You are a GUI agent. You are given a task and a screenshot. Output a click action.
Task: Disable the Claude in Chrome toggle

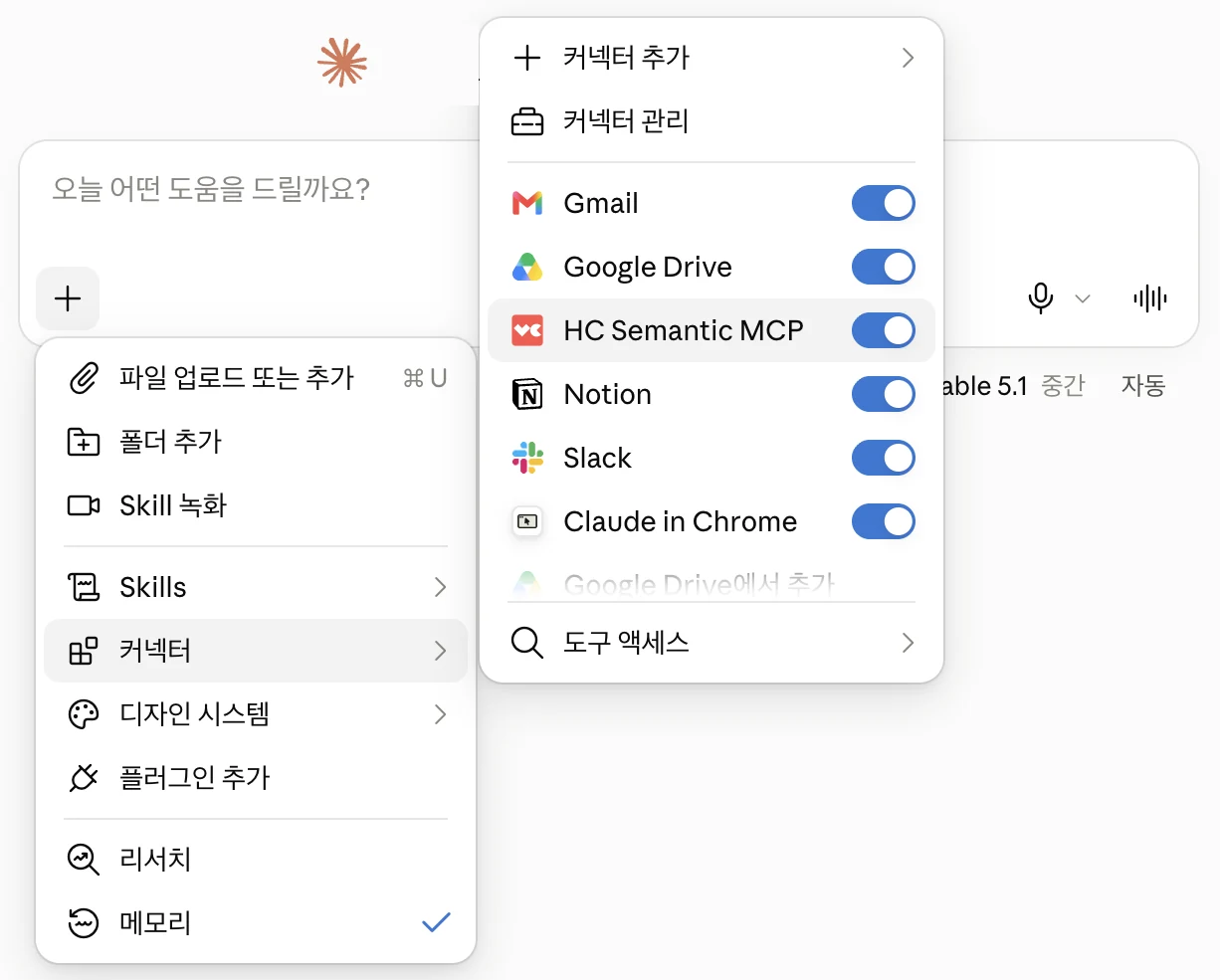(x=884, y=521)
